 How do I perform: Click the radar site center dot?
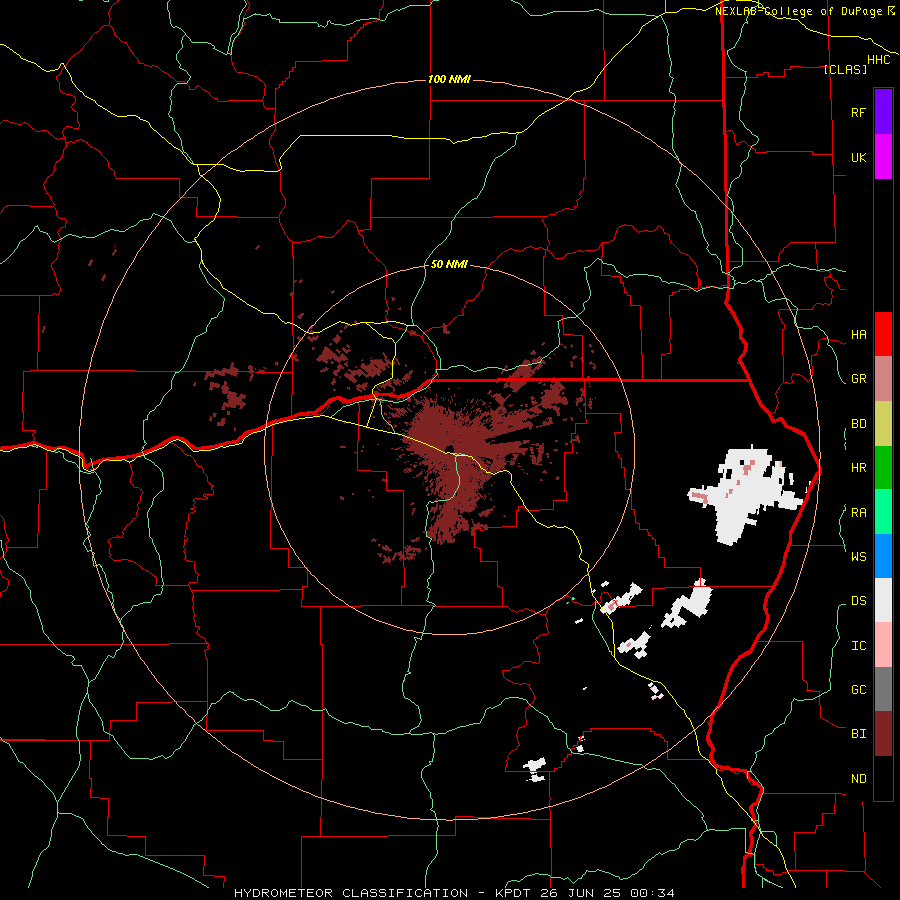click(449, 448)
